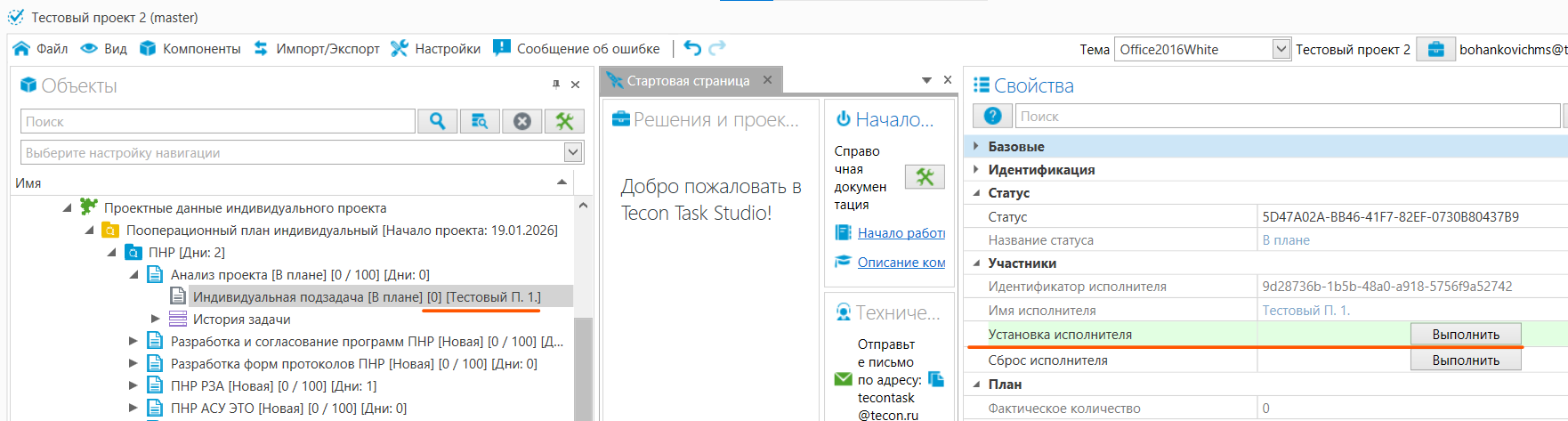The width and height of the screenshot is (1568, 421).
Task: Click the undo arrow in toolbar
Action: tap(692, 48)
